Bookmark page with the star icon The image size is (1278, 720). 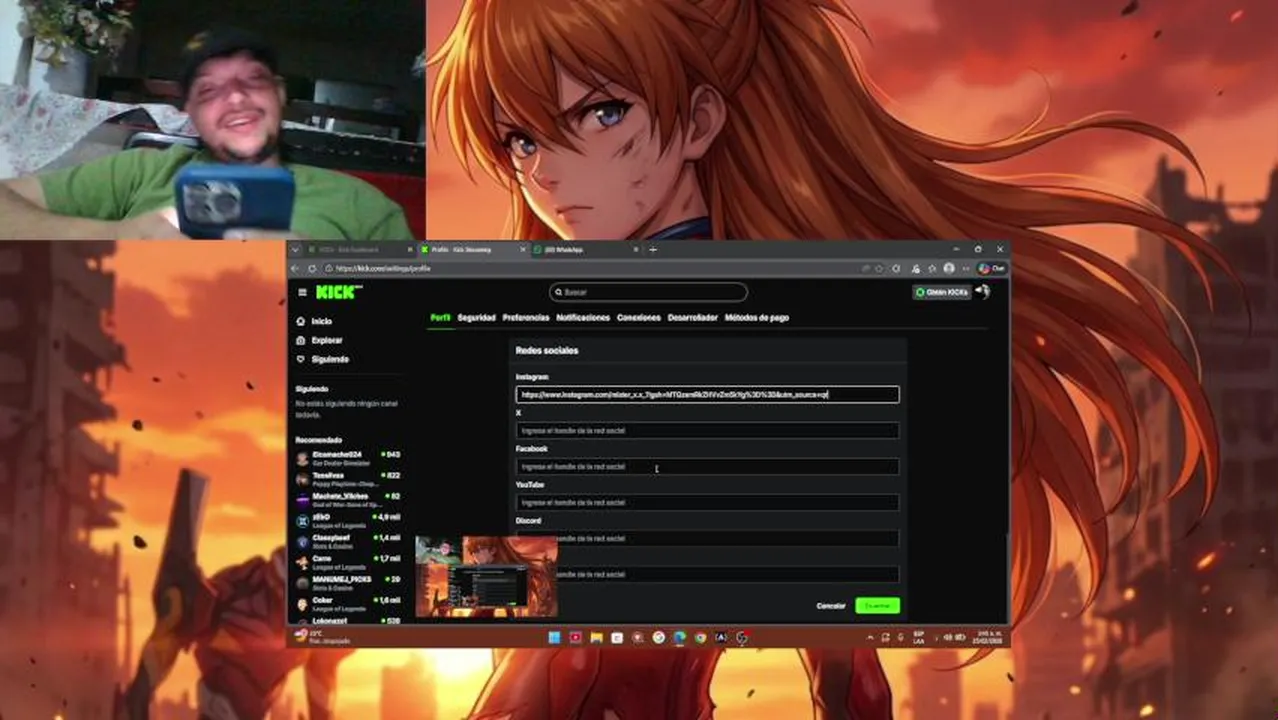[x=879, y=268]
